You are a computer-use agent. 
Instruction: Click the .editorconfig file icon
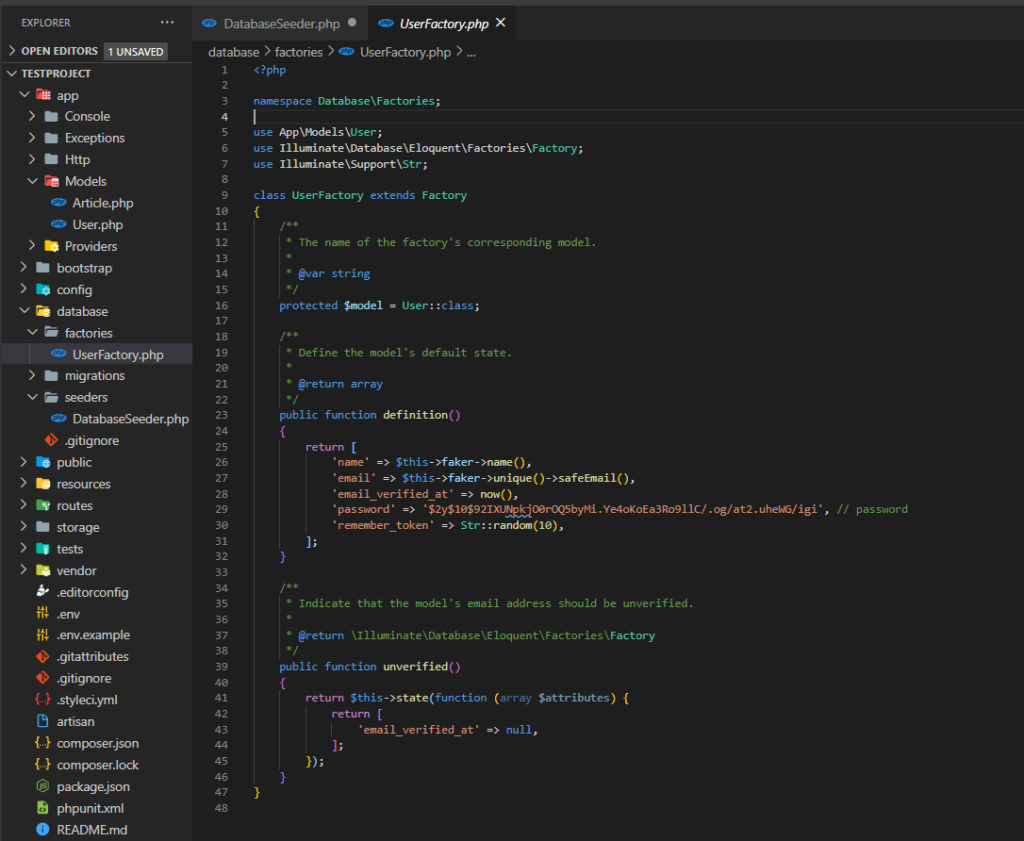click(x=42, y=592)
